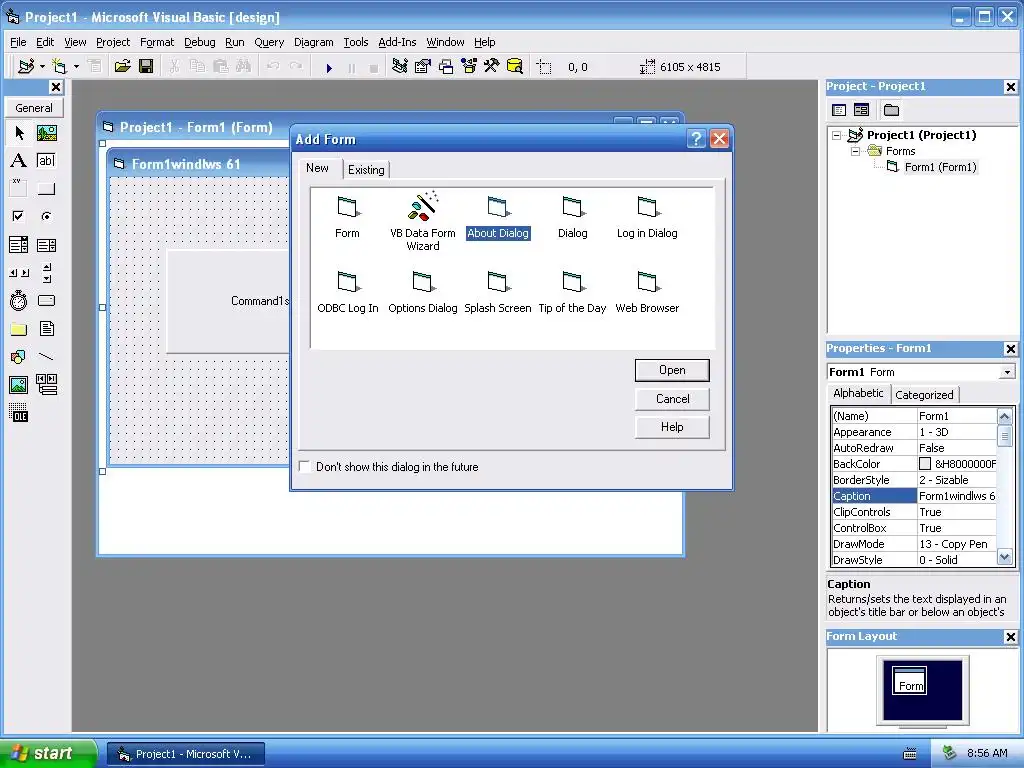
Task: Select the ComboBox tool in toolbox
Action: (x=19, y=245)
